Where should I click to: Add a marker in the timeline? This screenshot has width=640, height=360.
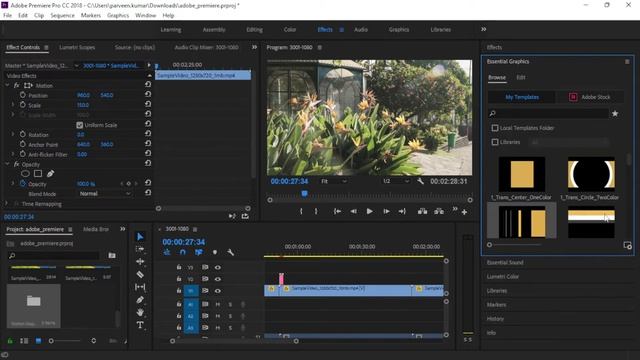coord(215,253)
